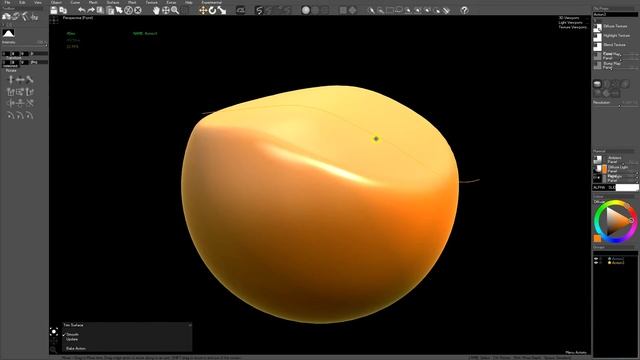
Task: Click the S-shaped curve drawing tool
Action: coord(259,11)
